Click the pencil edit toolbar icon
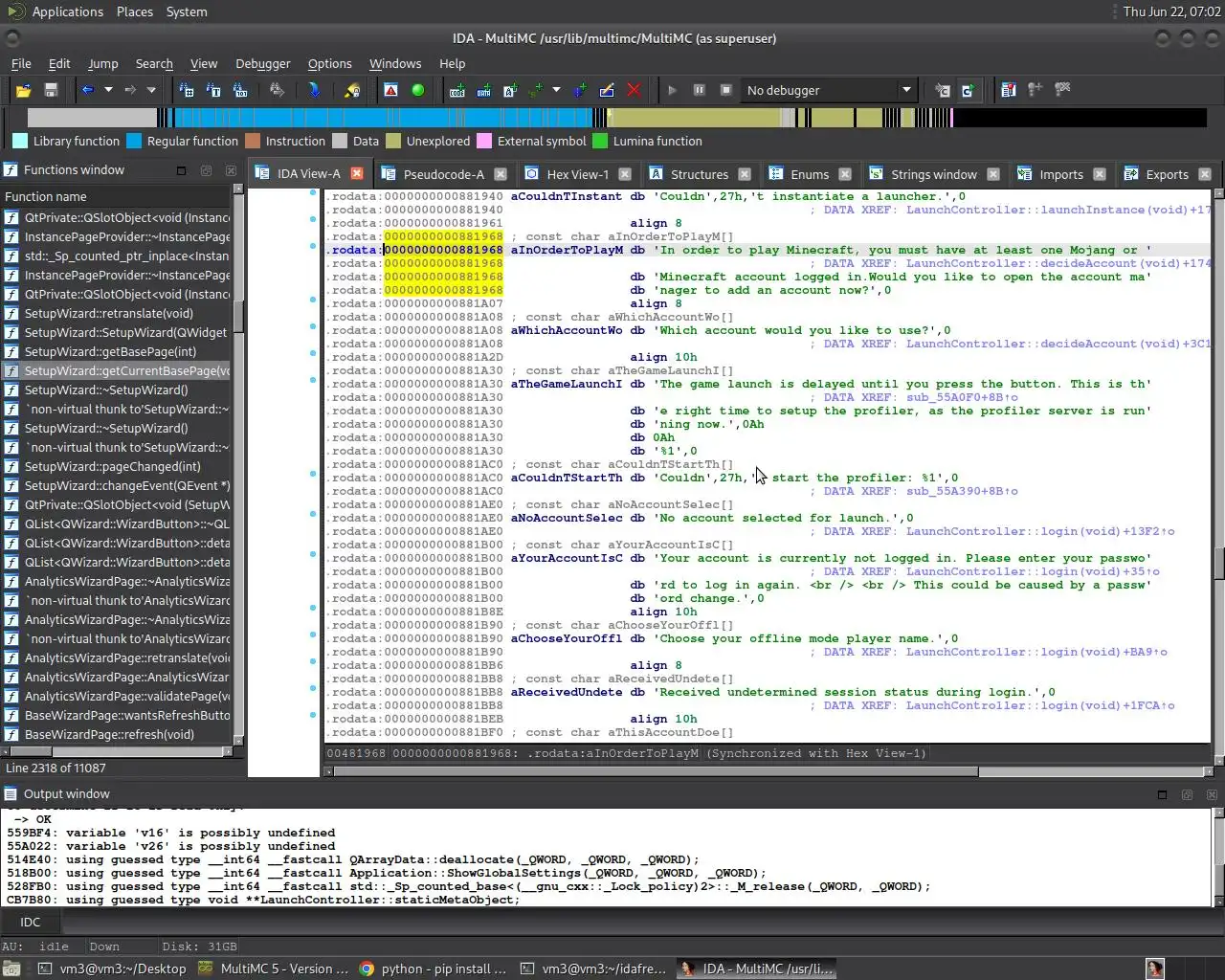Screen dimensions: 1225x980 pyautogui.click(x=607, y=90)
